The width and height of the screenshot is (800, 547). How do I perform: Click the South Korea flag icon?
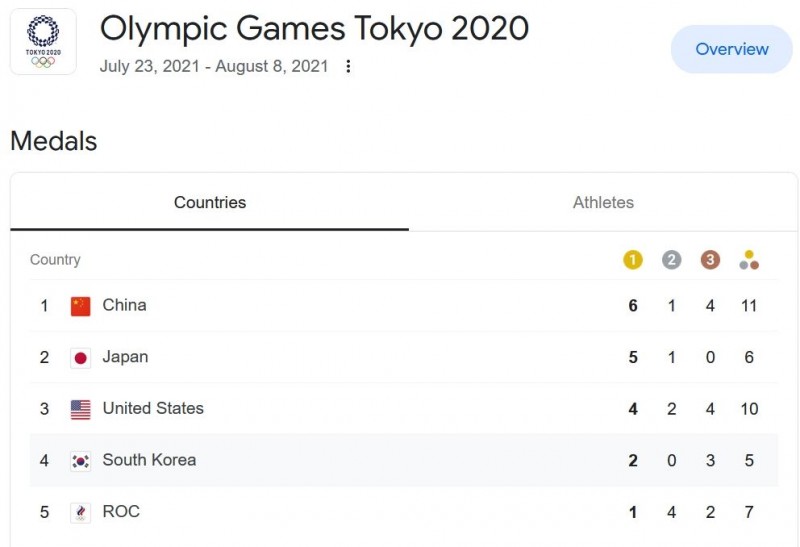tap(81, 461)
